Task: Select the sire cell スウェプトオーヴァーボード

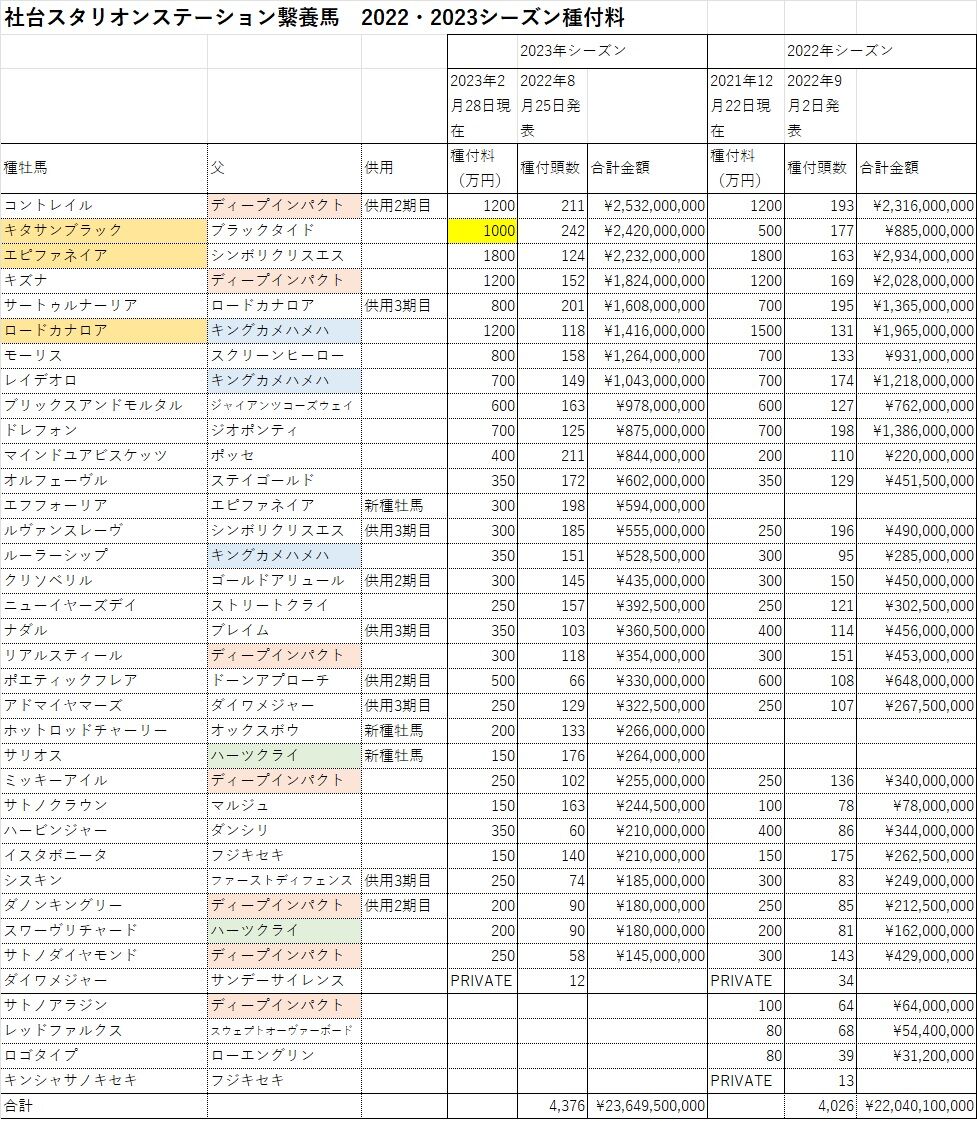Action: (x=284, y=1030)
